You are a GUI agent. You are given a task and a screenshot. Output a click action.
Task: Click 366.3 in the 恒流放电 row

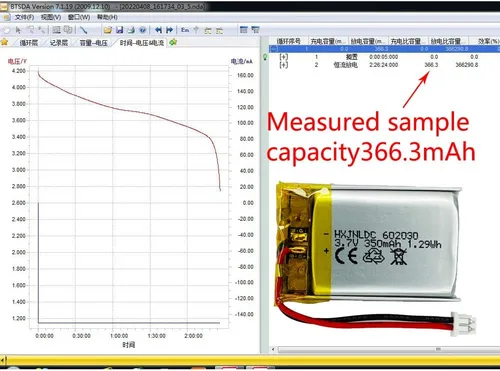pyautogui.click(x=431, y=65)
